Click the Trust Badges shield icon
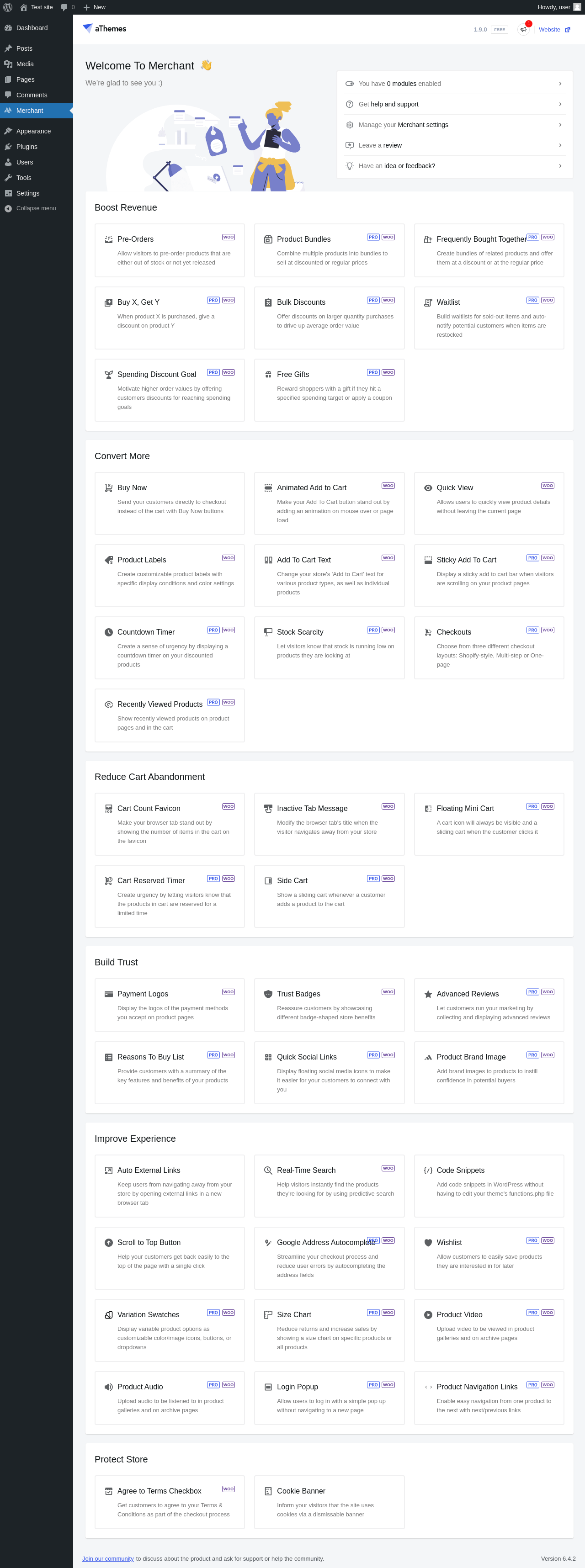Screen dimensions: 585x1568 (x=268, y=994)
